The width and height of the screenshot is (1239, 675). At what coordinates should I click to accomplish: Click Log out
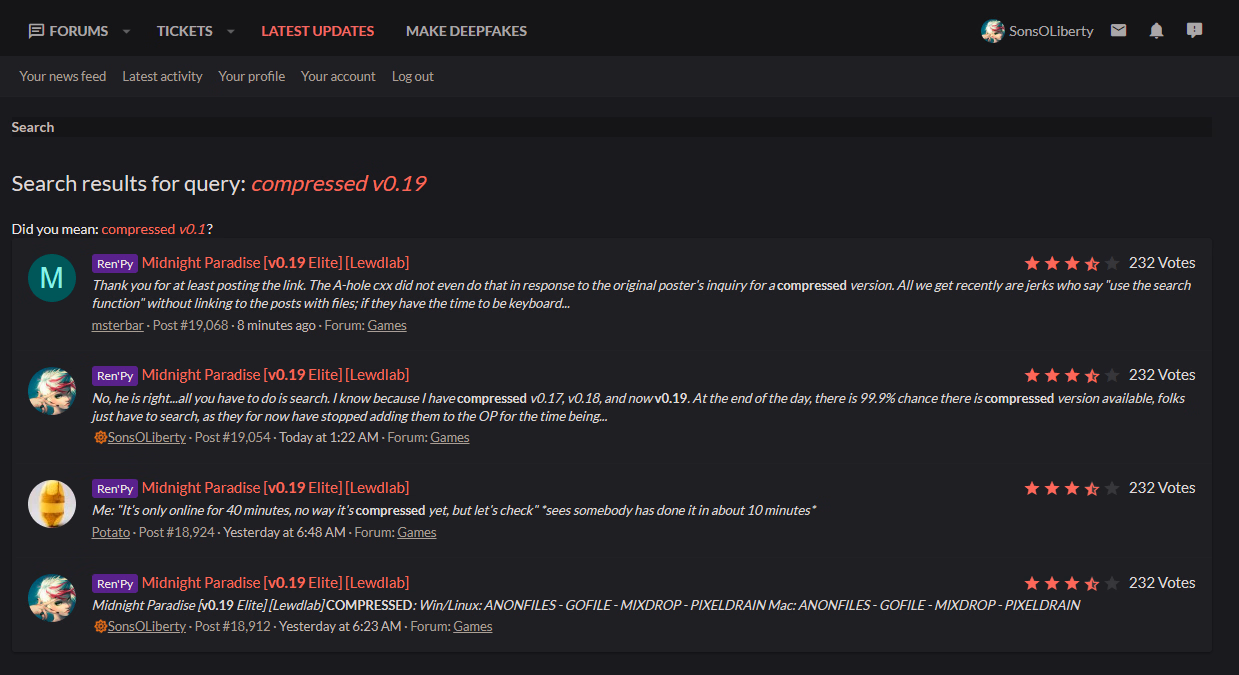point(413,76)
